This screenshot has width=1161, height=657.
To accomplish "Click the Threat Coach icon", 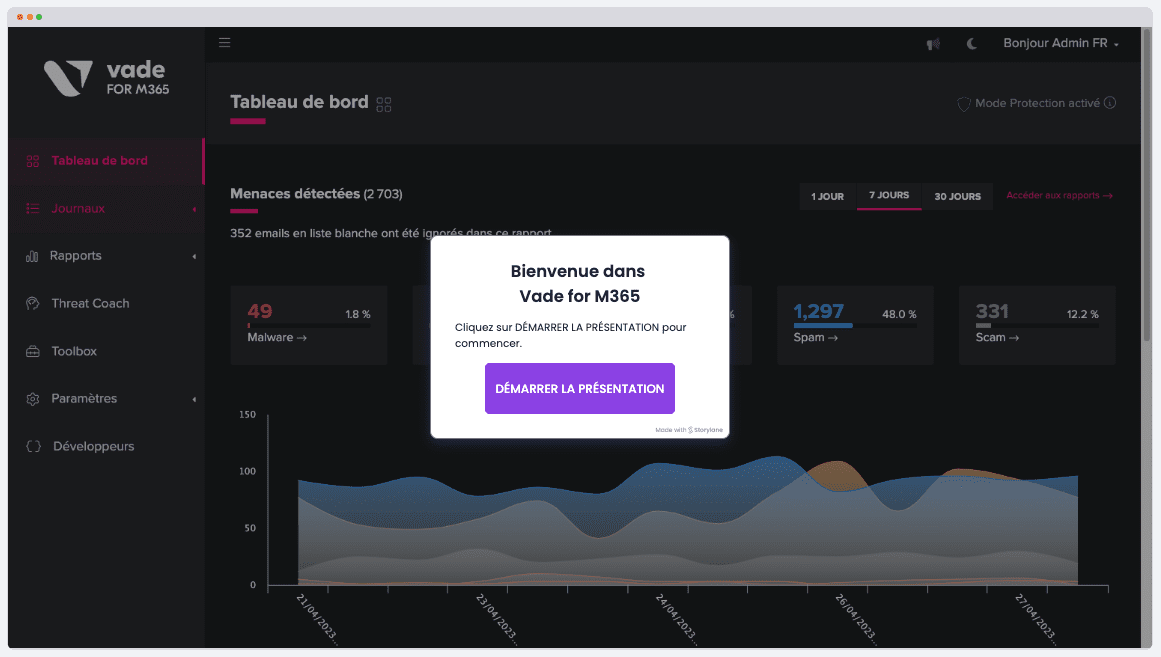I will (x=33, y=304).
